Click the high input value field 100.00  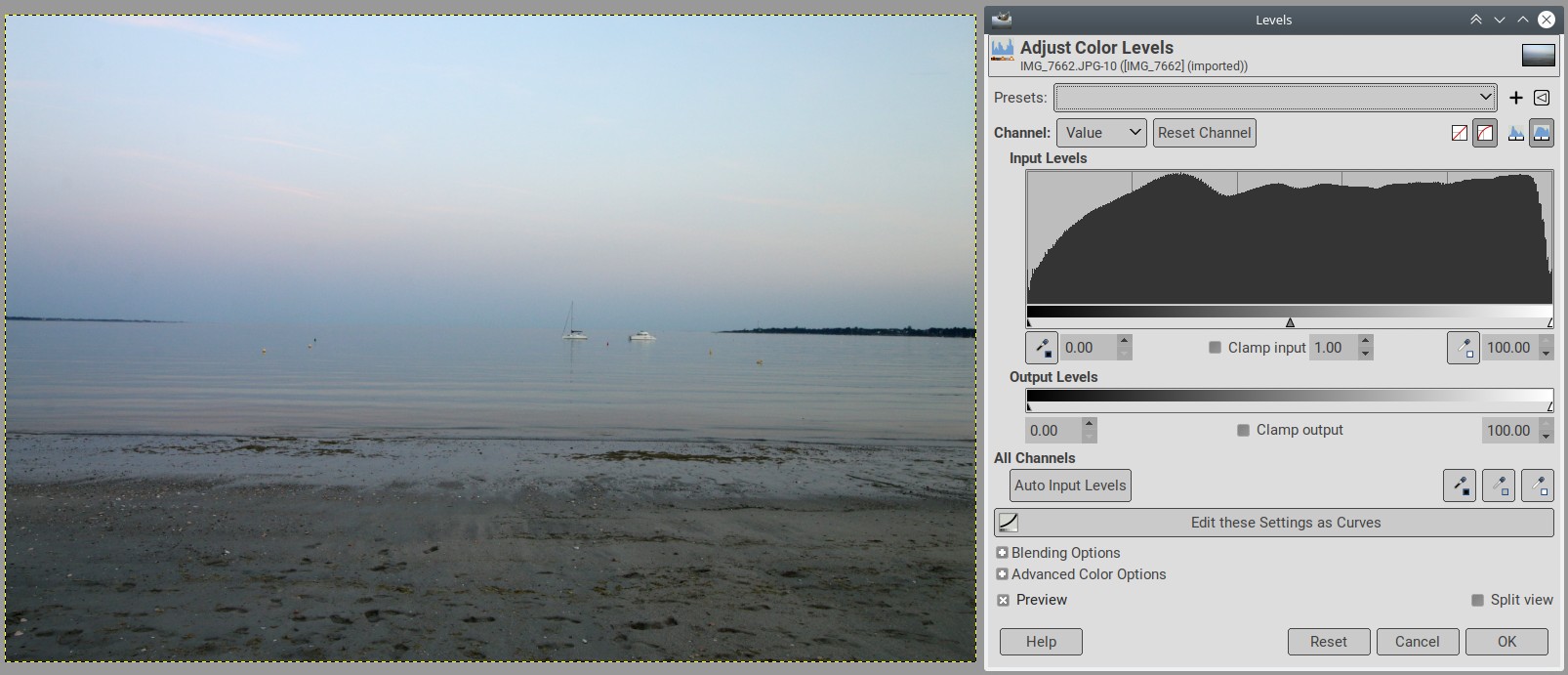[1509, 348]
